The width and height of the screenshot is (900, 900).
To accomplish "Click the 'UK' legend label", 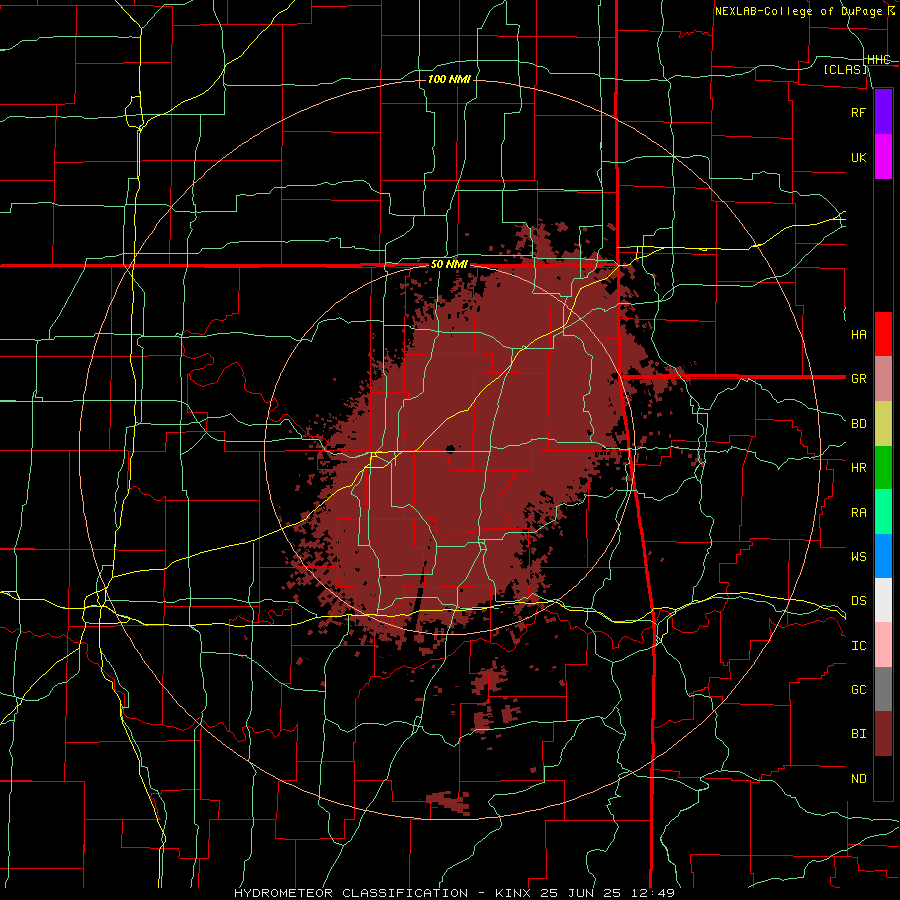I will pos(858,157).
